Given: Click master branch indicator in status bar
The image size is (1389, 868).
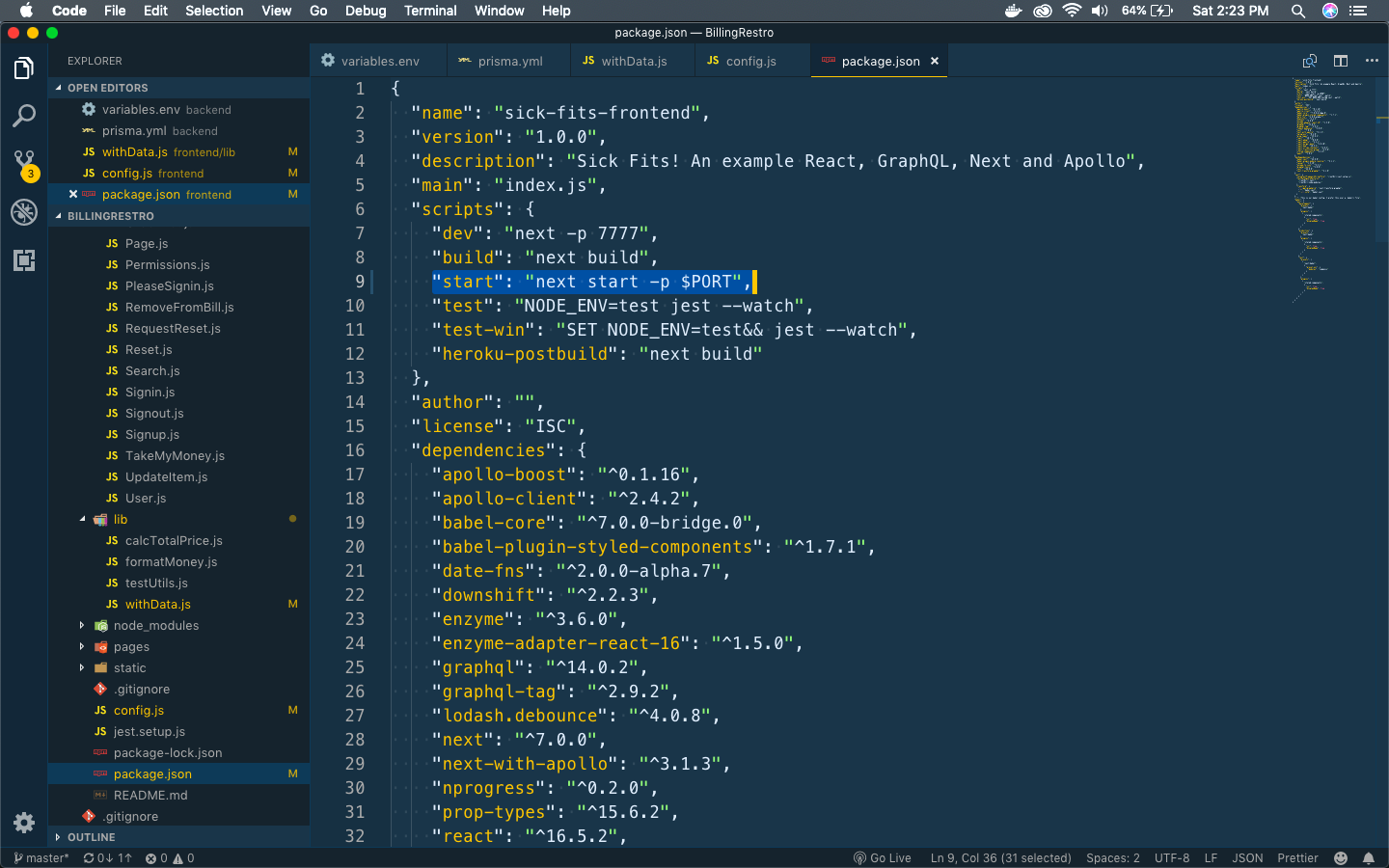Looking at the screenshot, I should click(x=41, y=858).
